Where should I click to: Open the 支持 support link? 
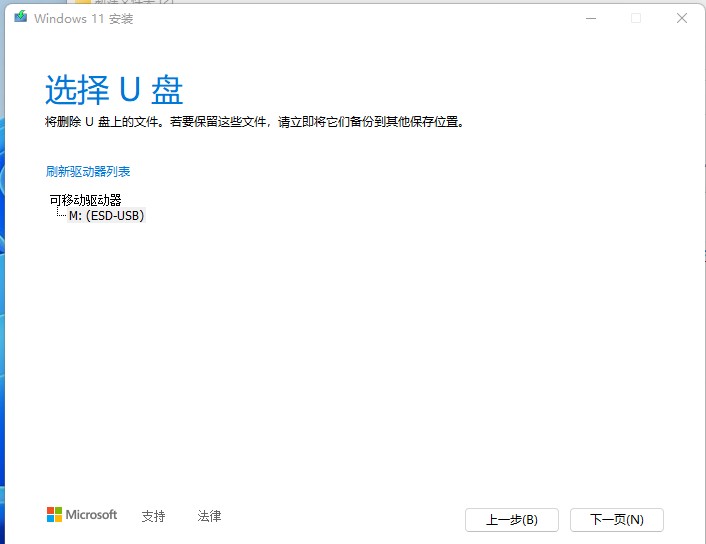click(x=154, y=516)
